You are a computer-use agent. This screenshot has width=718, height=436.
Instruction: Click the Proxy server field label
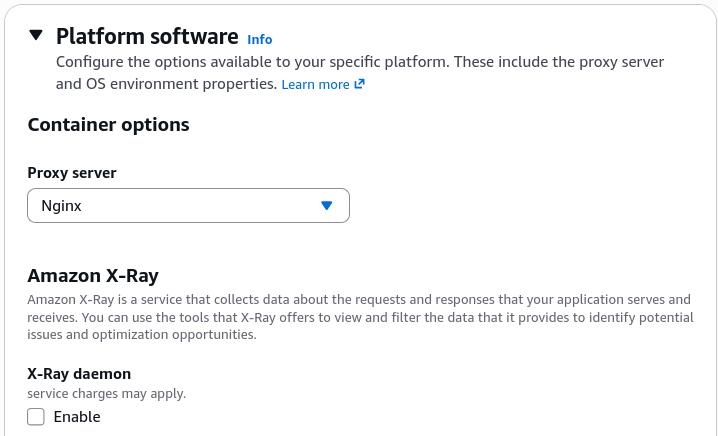point(72,173)
